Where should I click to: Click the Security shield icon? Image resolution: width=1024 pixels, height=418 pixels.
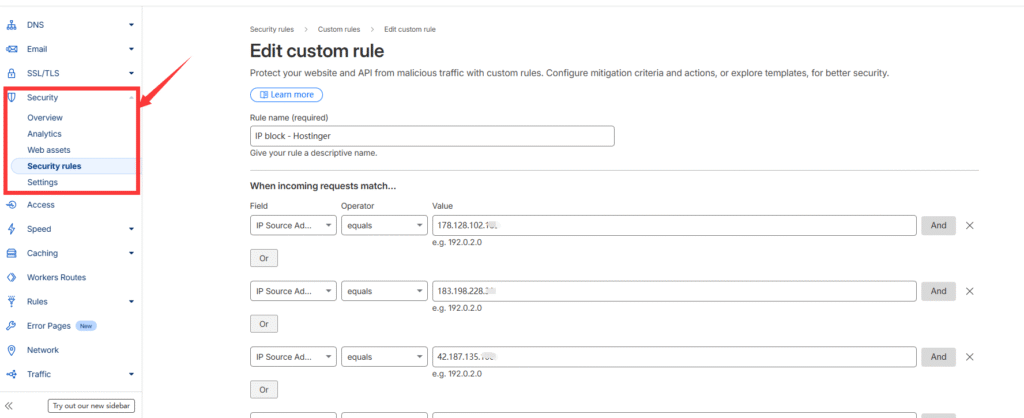tap(12, 97)
